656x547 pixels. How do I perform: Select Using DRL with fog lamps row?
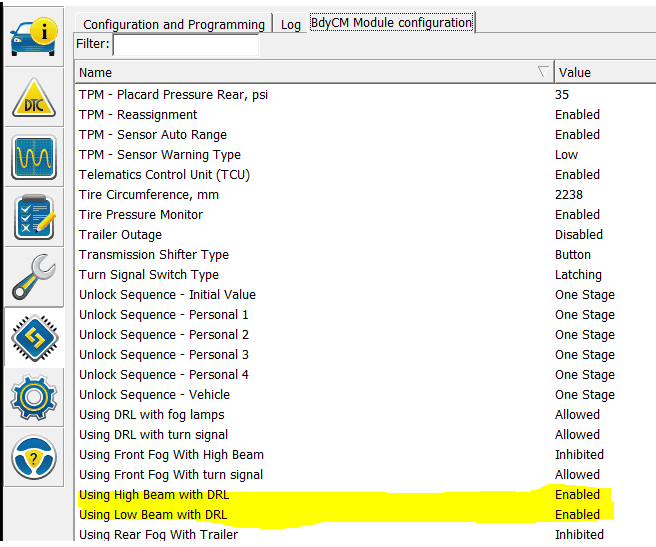[x=365, y=415]
